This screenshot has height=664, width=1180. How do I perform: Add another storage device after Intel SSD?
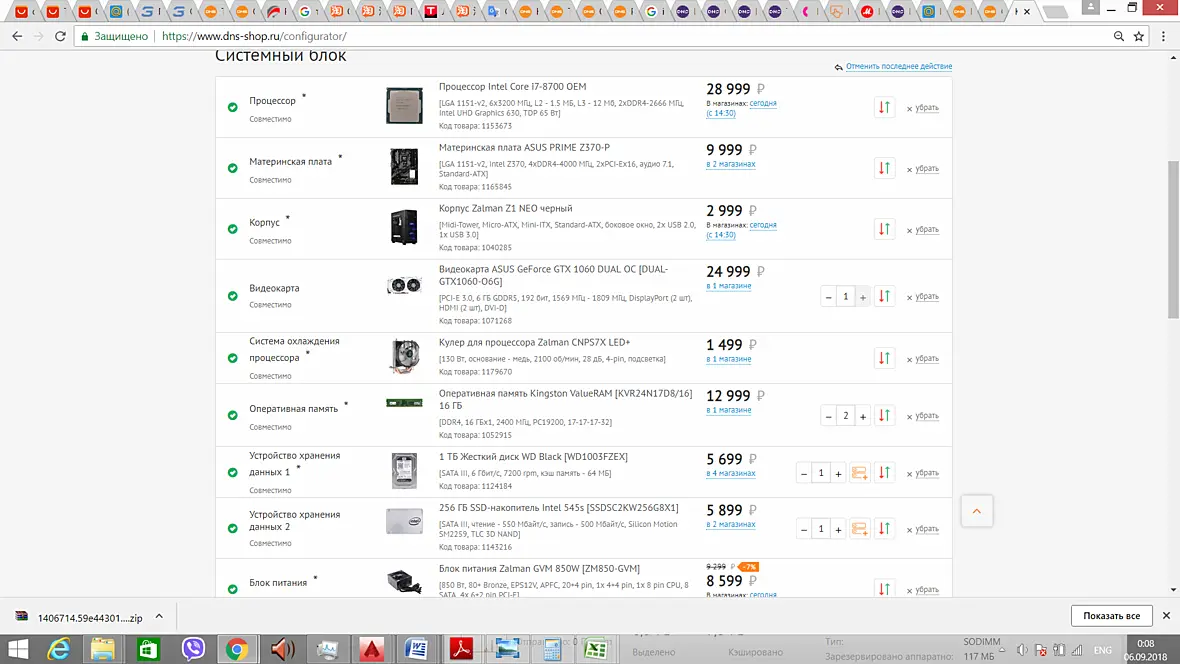click(859, 528)
